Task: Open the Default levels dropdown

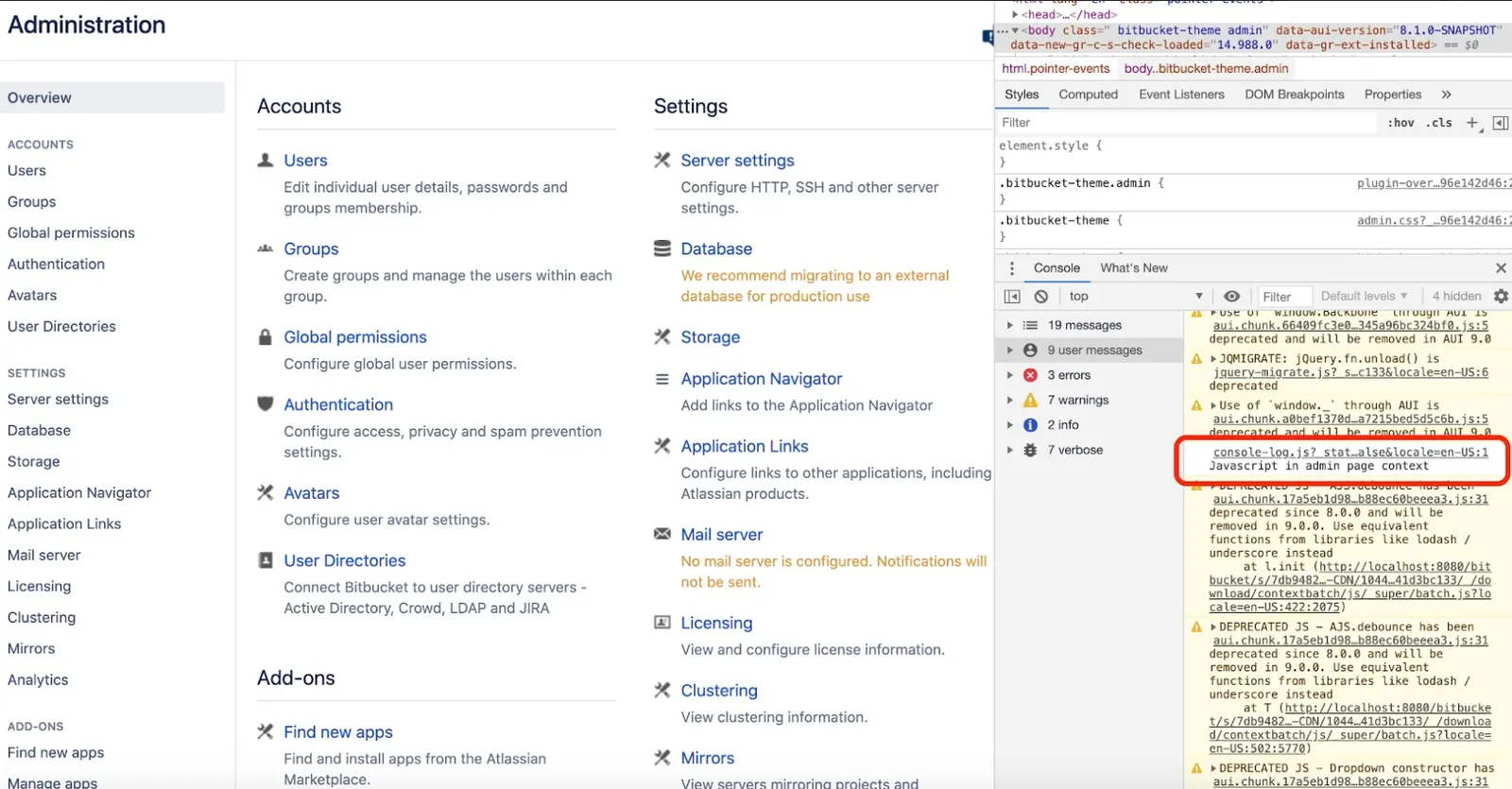Action: 1364,297
